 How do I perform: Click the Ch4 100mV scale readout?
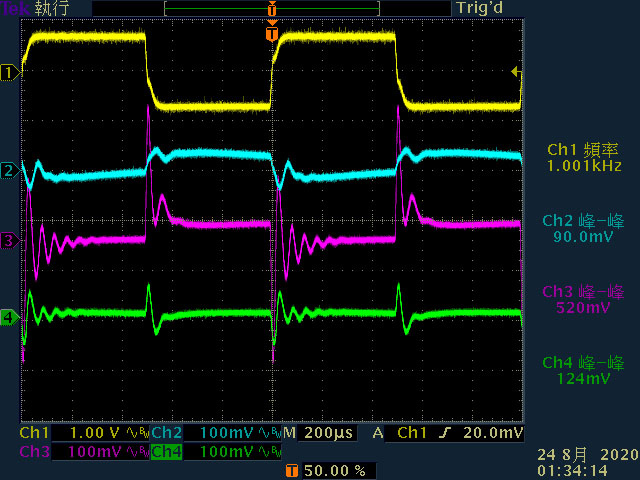227,452
